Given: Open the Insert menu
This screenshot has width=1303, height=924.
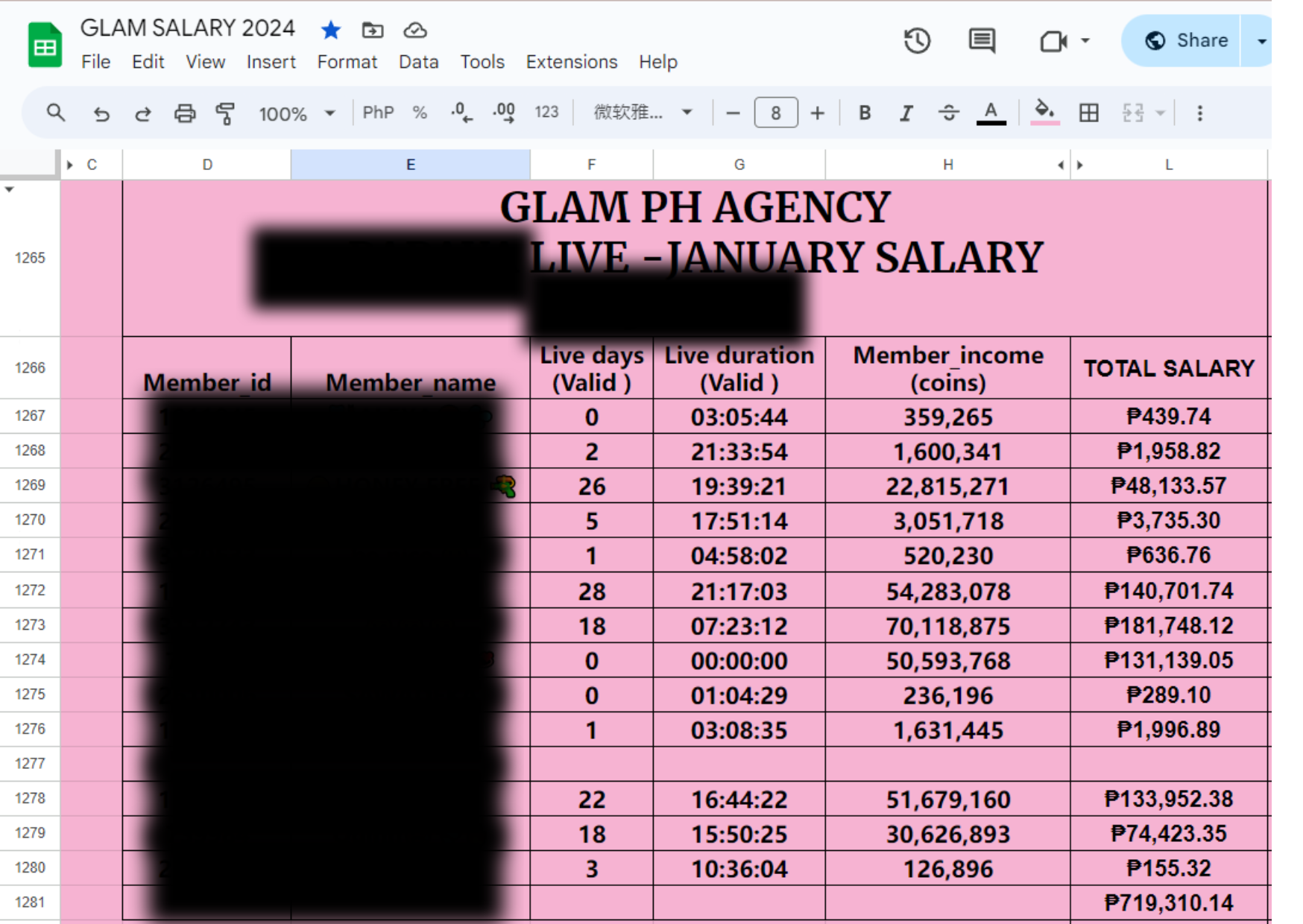Looking at the screenshot, I should (x=271, y=62).
